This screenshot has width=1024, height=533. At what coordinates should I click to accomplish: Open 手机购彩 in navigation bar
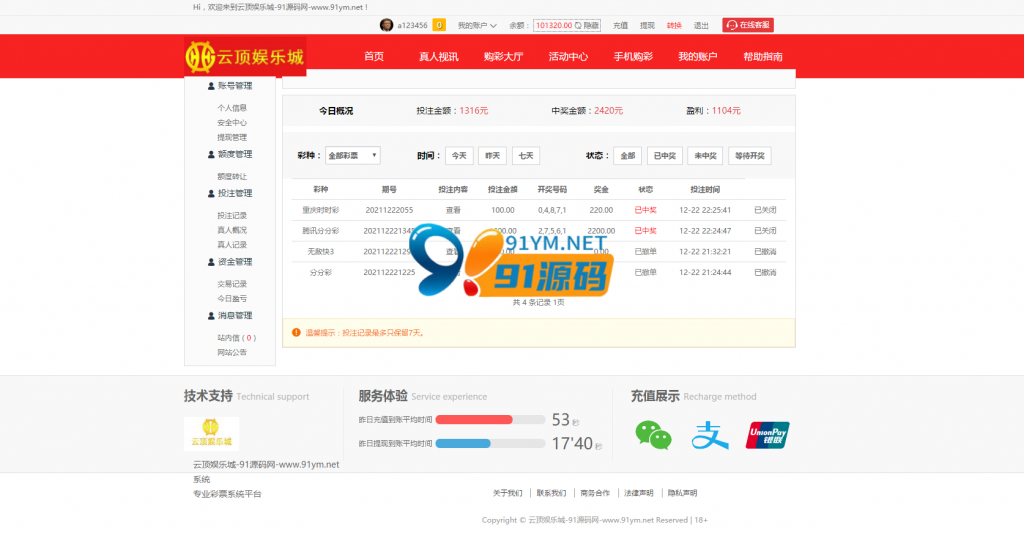click(x=633, y=57)
